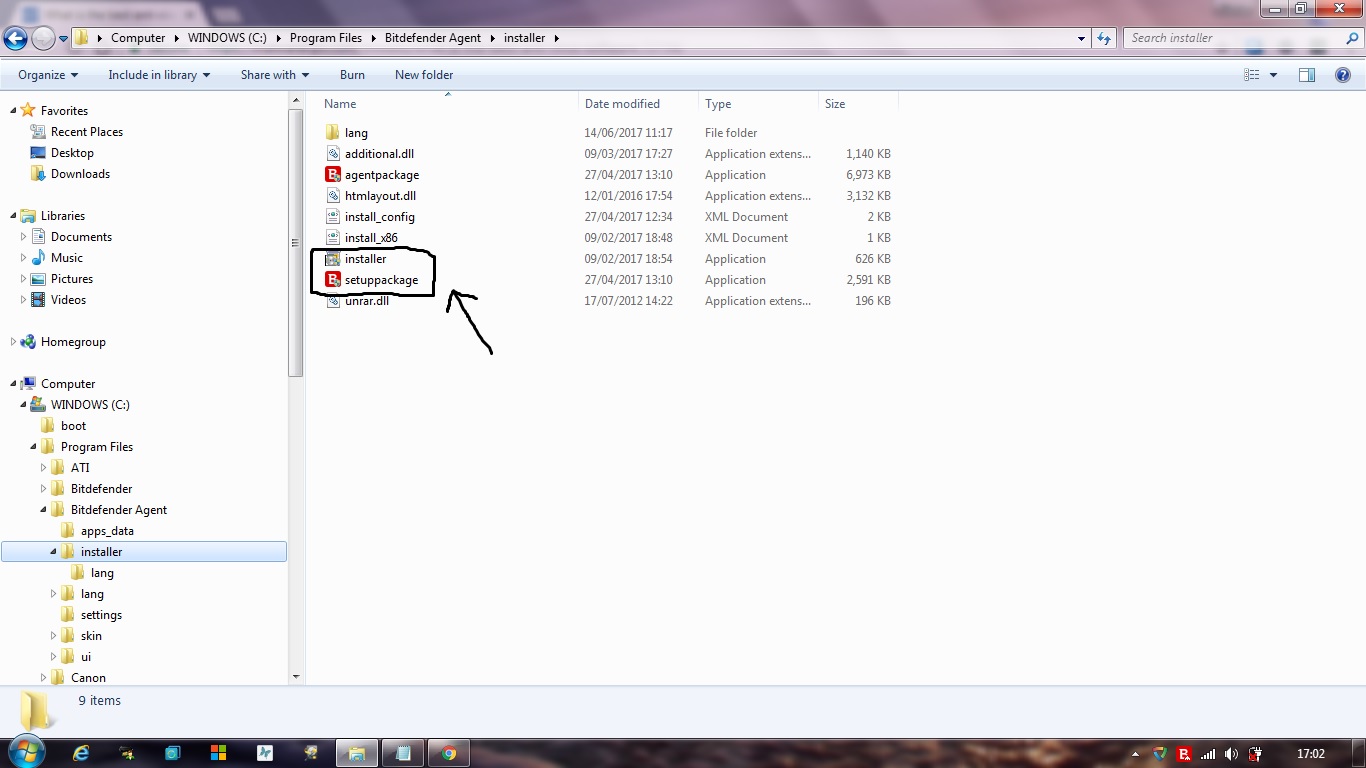The width and height of the screenshot is (1366, 768).
Task: Collapse the Favorites section
Action: click(12, 110)
